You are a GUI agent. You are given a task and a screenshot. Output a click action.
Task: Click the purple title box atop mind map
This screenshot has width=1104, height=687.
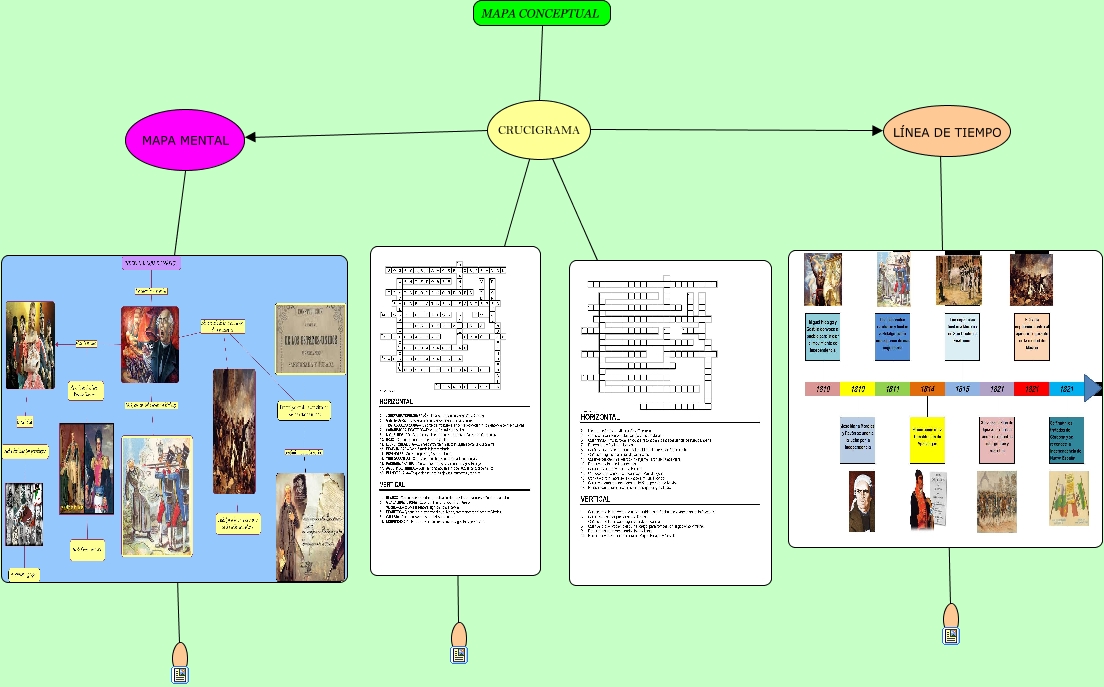pos(151,263)
